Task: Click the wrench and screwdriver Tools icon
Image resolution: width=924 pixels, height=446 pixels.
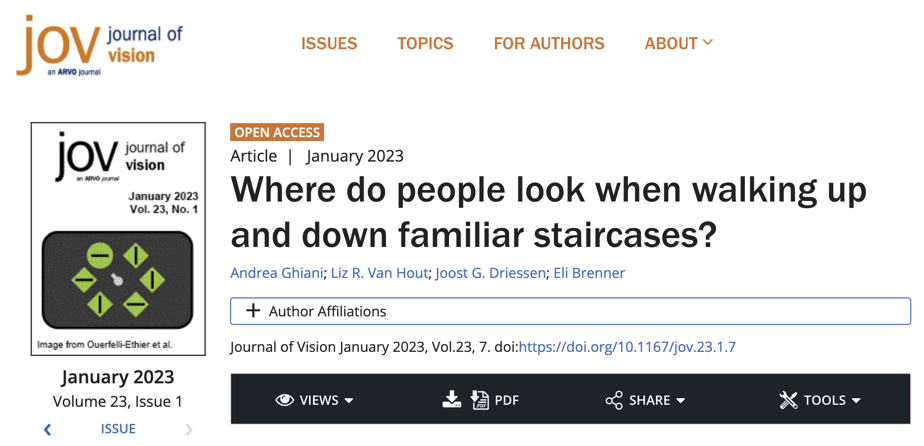Action: coord(789,400)
